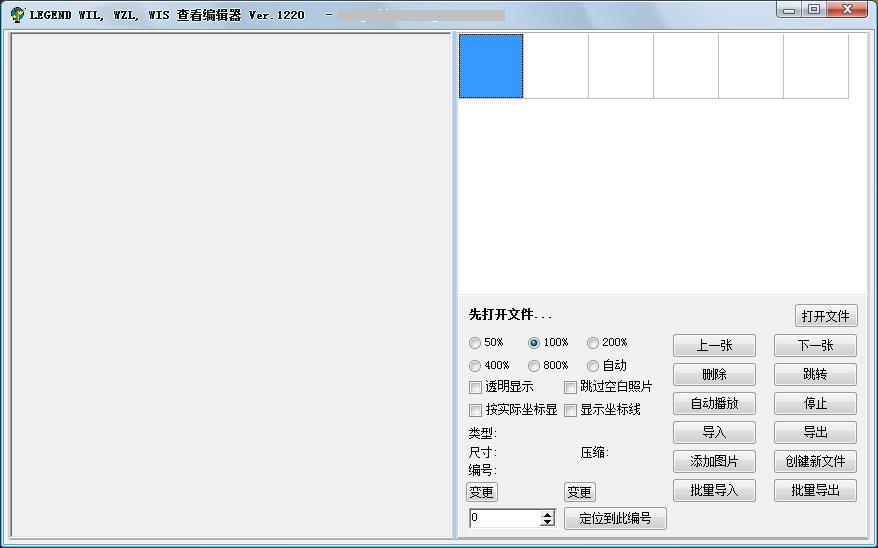Maximize the window
The image size is (878, 548).
point(814,10)
